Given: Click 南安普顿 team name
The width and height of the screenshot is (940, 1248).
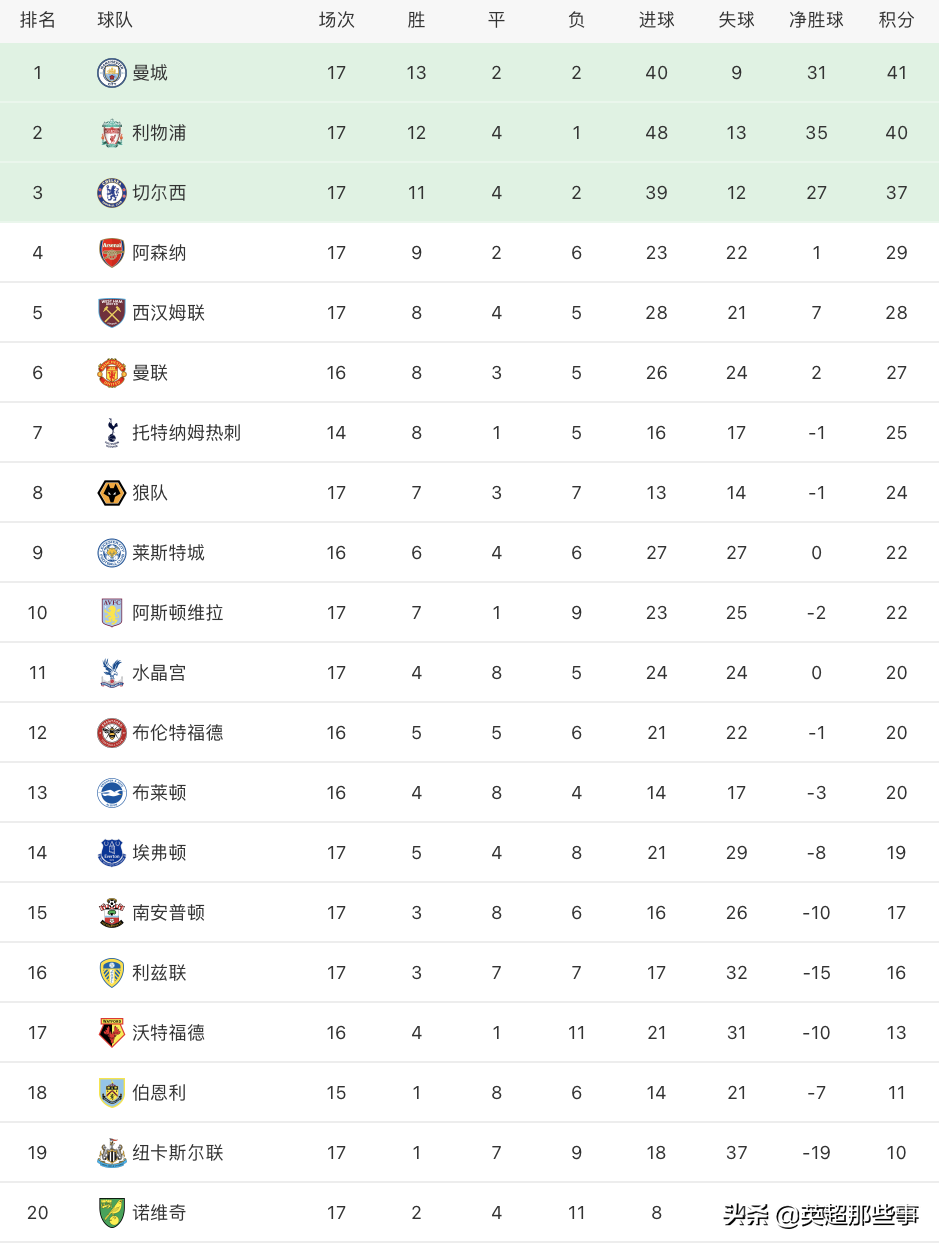Looking at the screenshot, I should click(169, 913).
